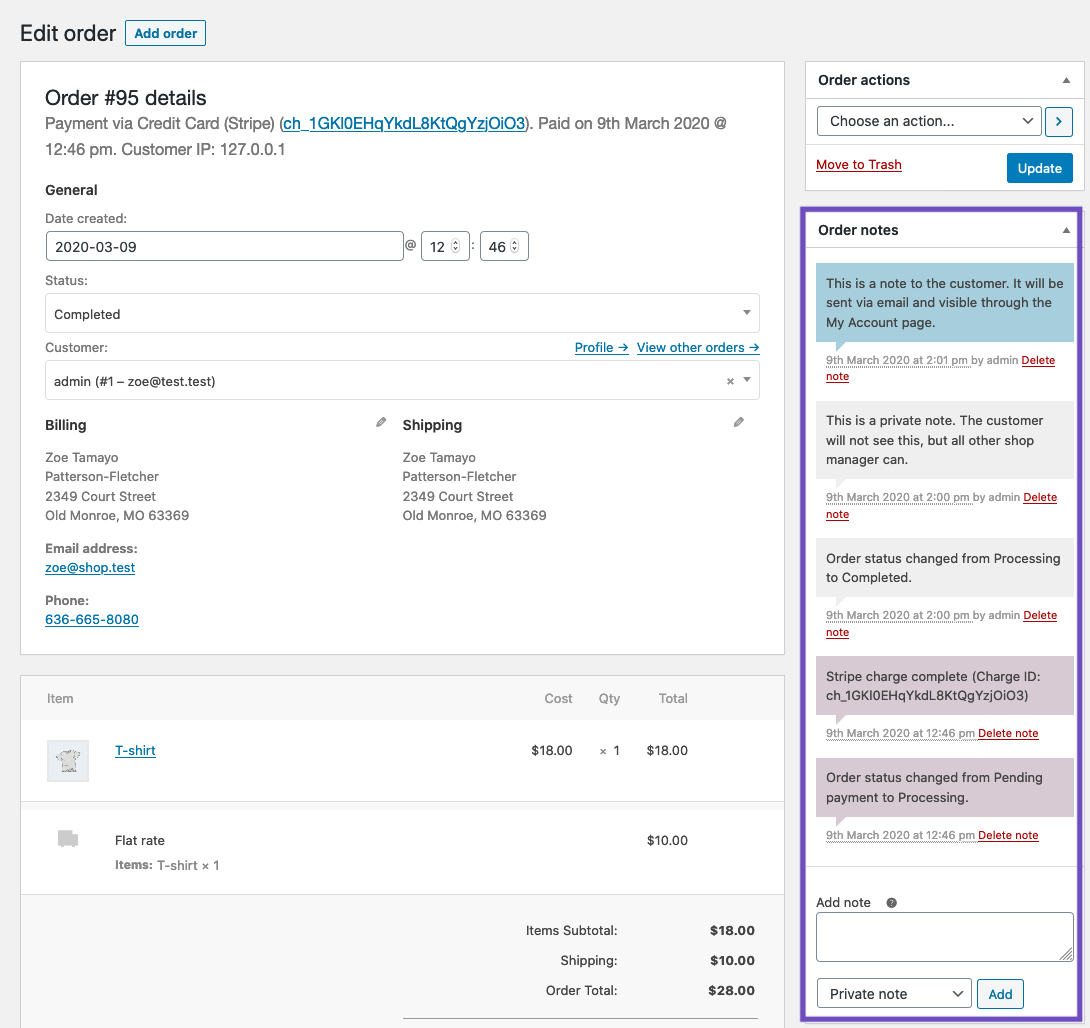
Task: Collapse the Order notes panel
Action: 1065,229
